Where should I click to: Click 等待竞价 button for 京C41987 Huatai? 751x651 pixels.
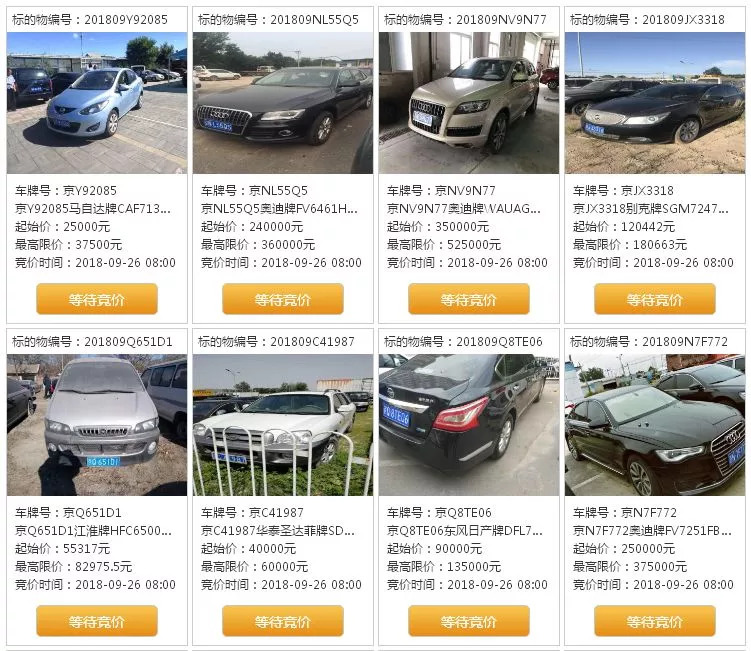click(283, 621)
